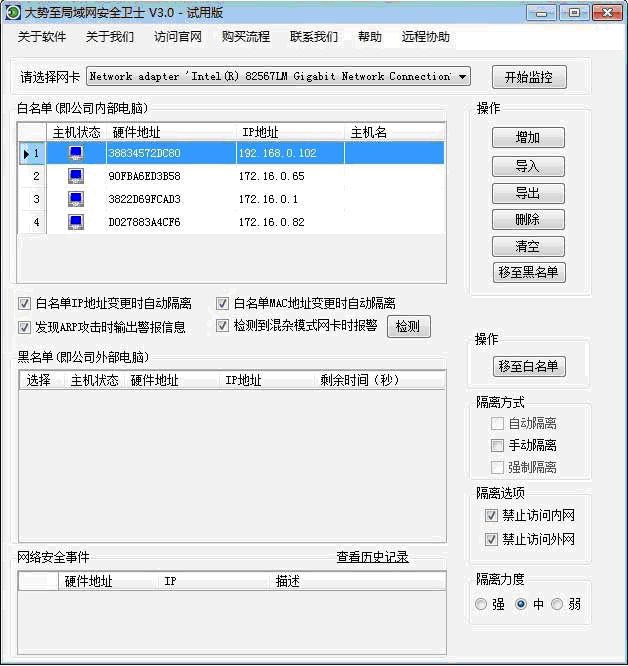The image size is (628, 666).
Task: Maximize the window
Action: (574, 13)
